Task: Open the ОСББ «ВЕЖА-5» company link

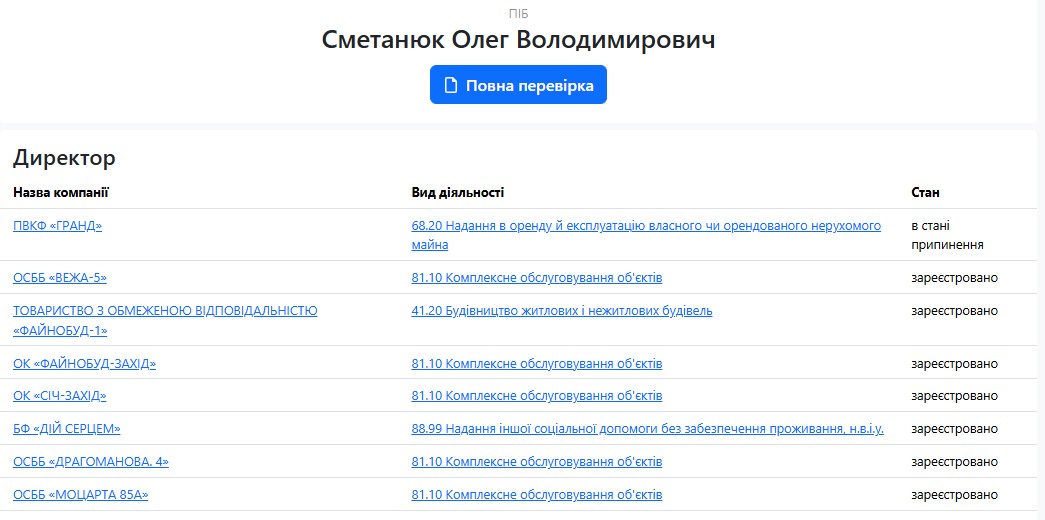Action: coord(60,277)
